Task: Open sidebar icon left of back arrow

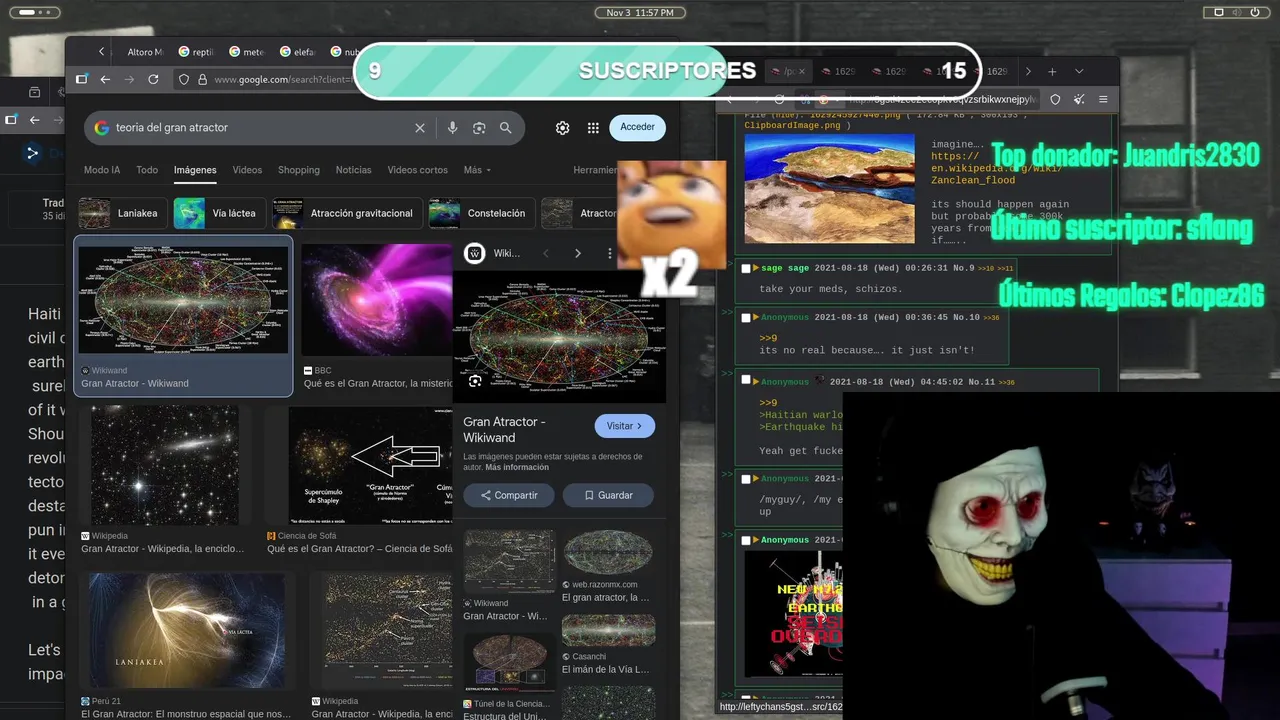Action: tap(81, 79)
